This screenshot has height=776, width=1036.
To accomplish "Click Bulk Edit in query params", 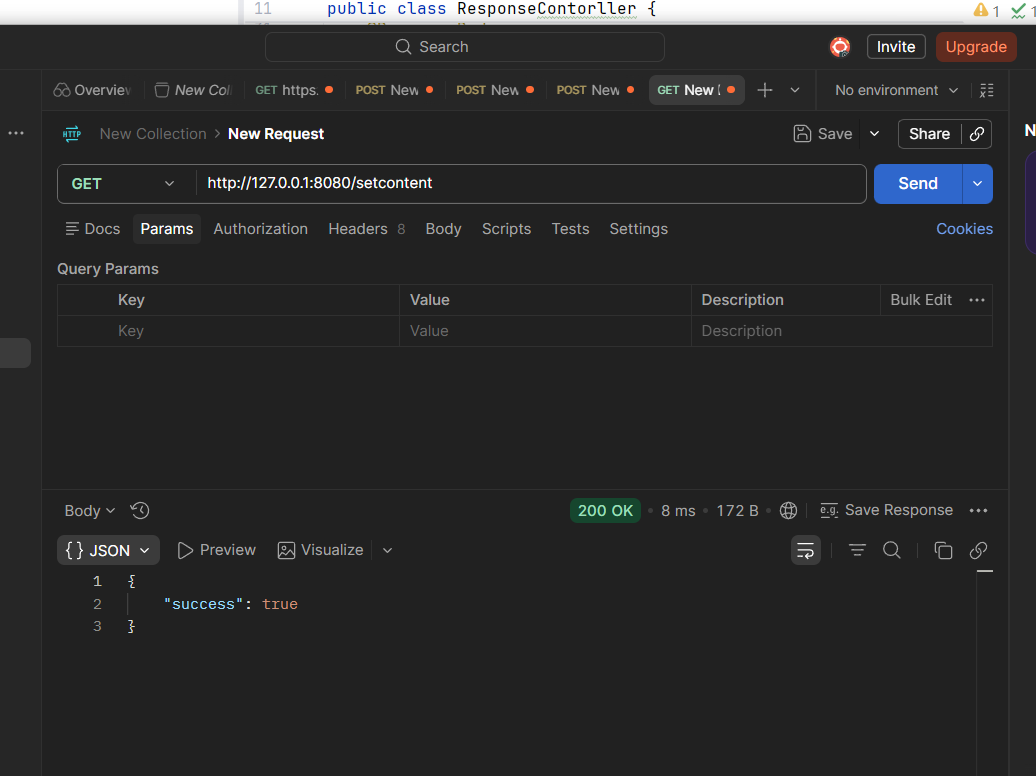I will 920,300.
